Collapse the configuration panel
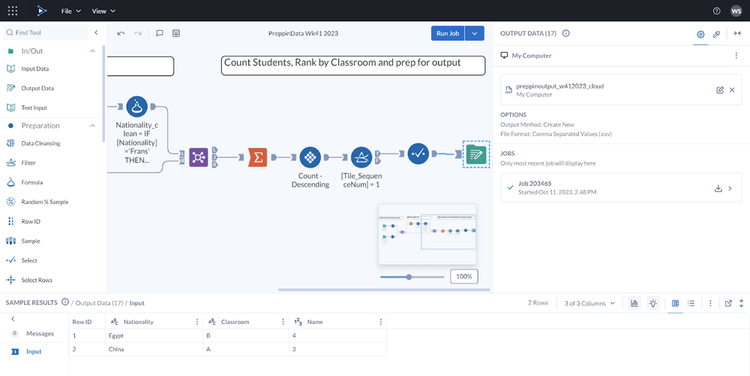 [738, 33]
